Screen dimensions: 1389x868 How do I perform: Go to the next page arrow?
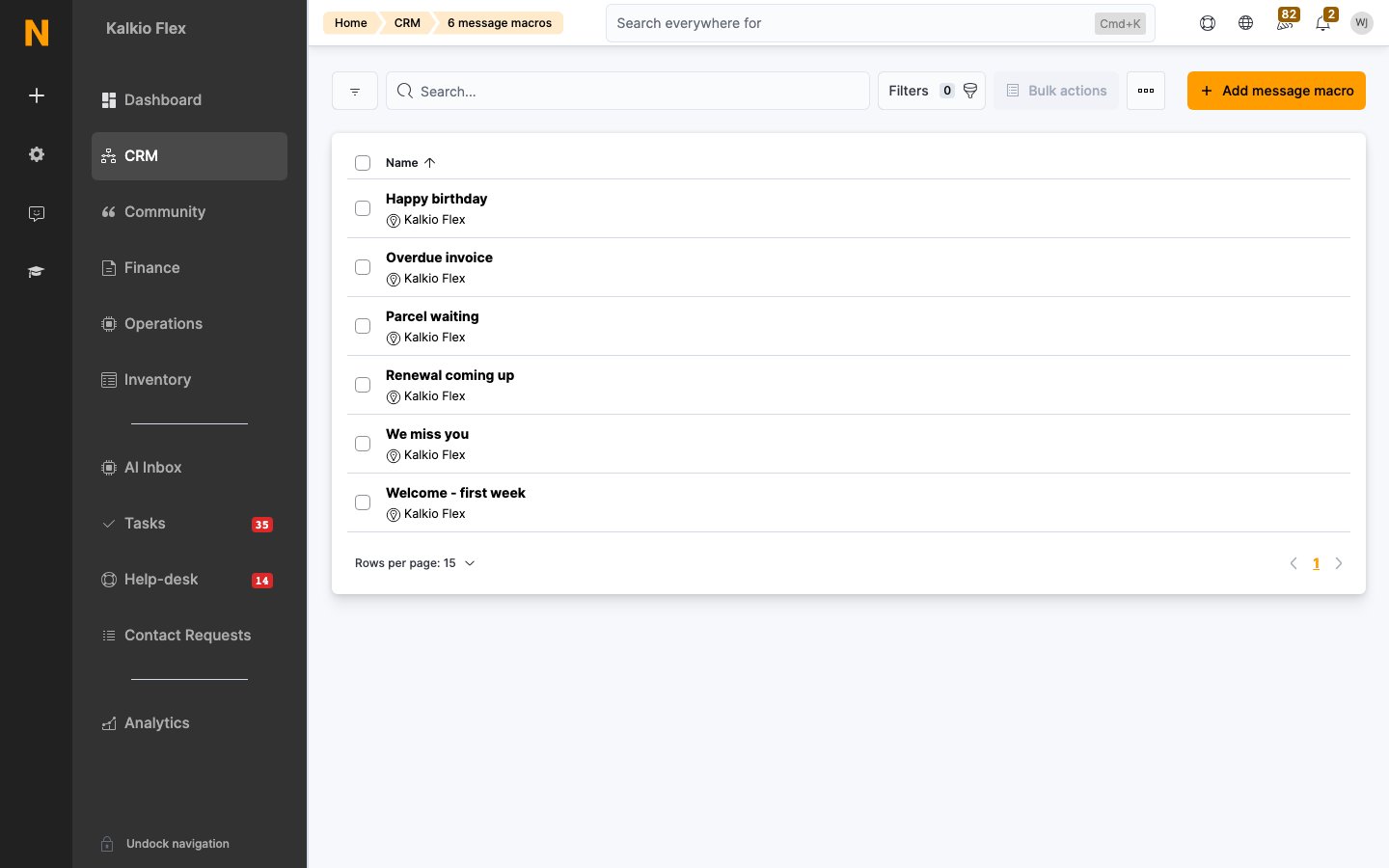[1339, 563]
